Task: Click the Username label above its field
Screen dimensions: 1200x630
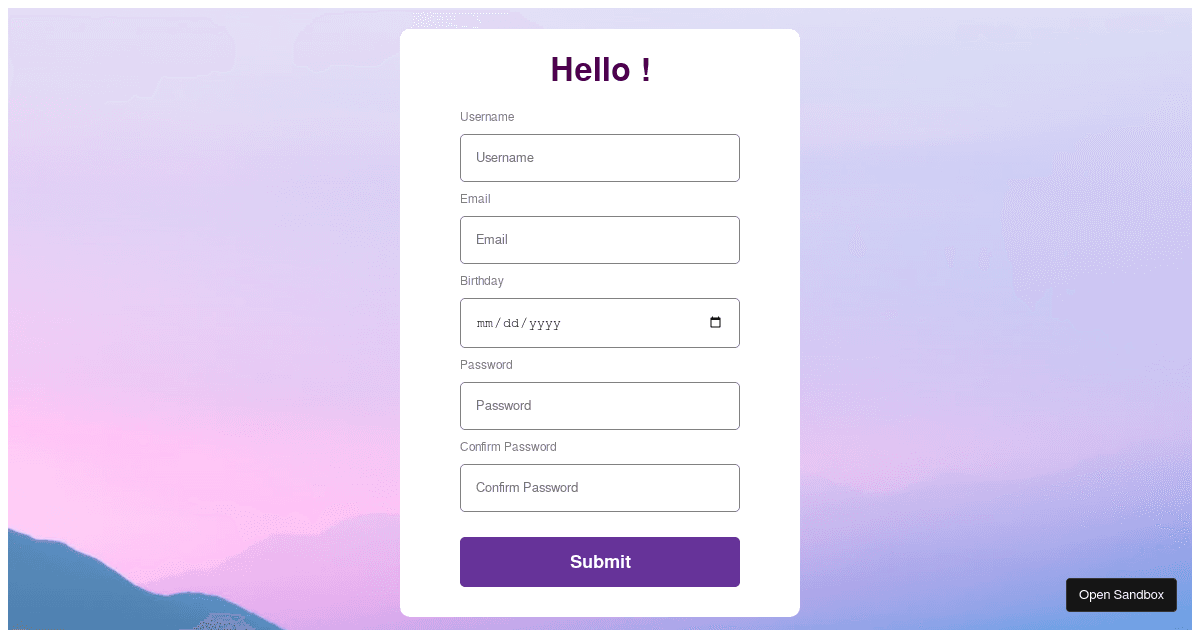Action: (487, 116)
